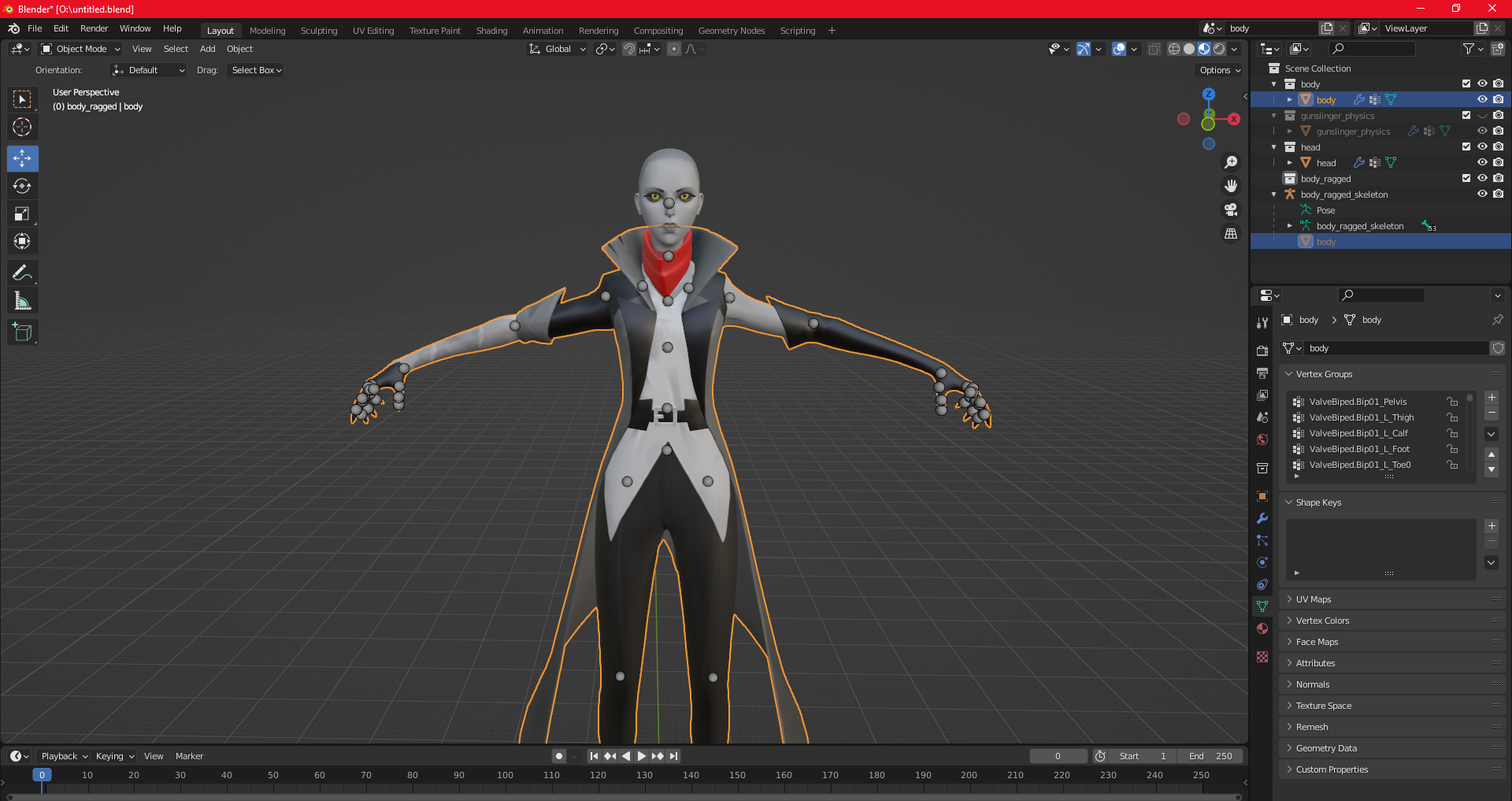Activate the Scale tool
This screenshot has height=801, width=1512.
click(22, 213)
